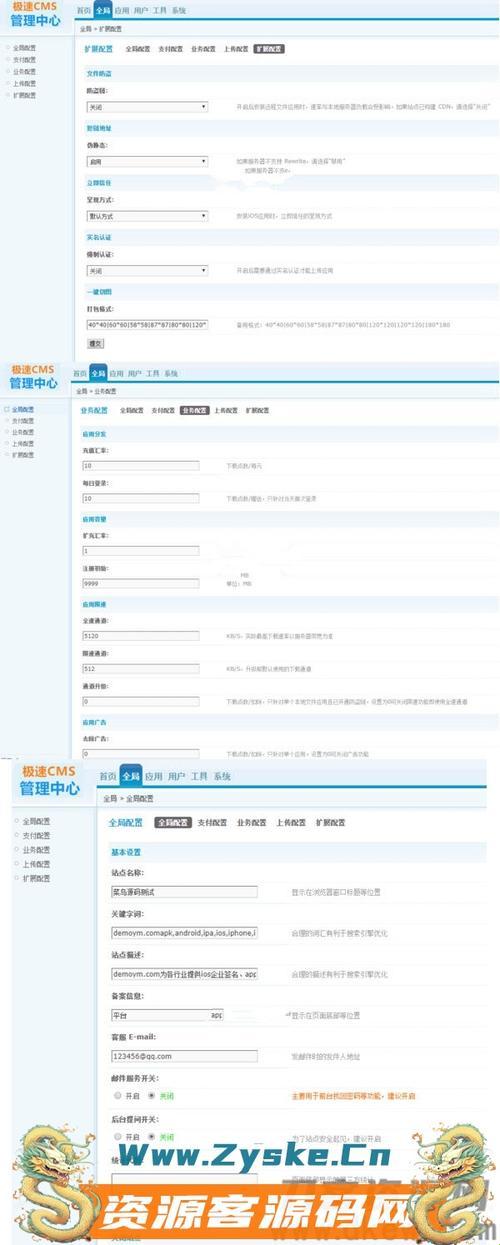Expand the 呈现方式 dropdown showing 默认方式

147,215
